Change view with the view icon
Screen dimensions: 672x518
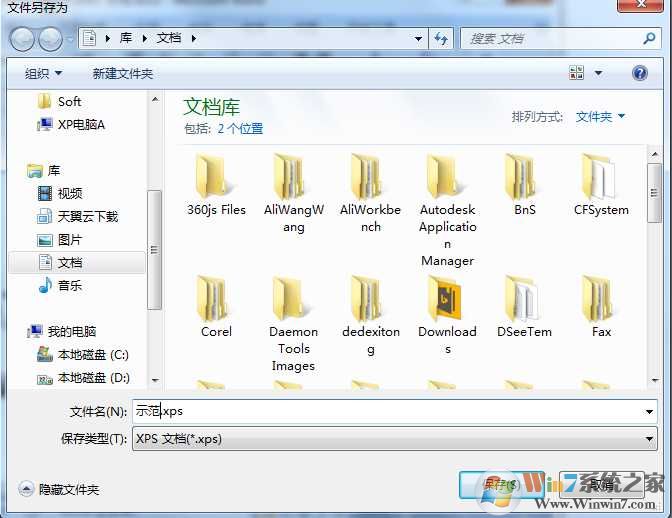(x=576, y=73)
